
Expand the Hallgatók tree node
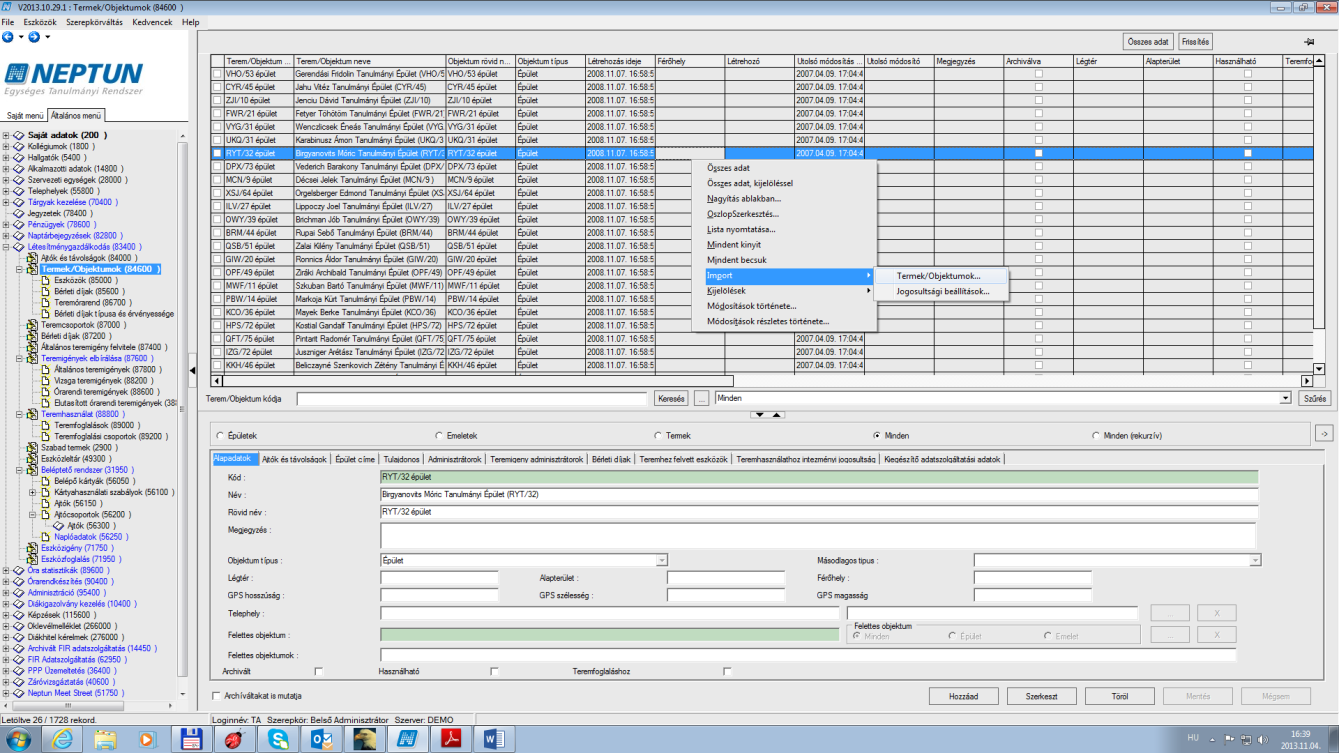6,158
